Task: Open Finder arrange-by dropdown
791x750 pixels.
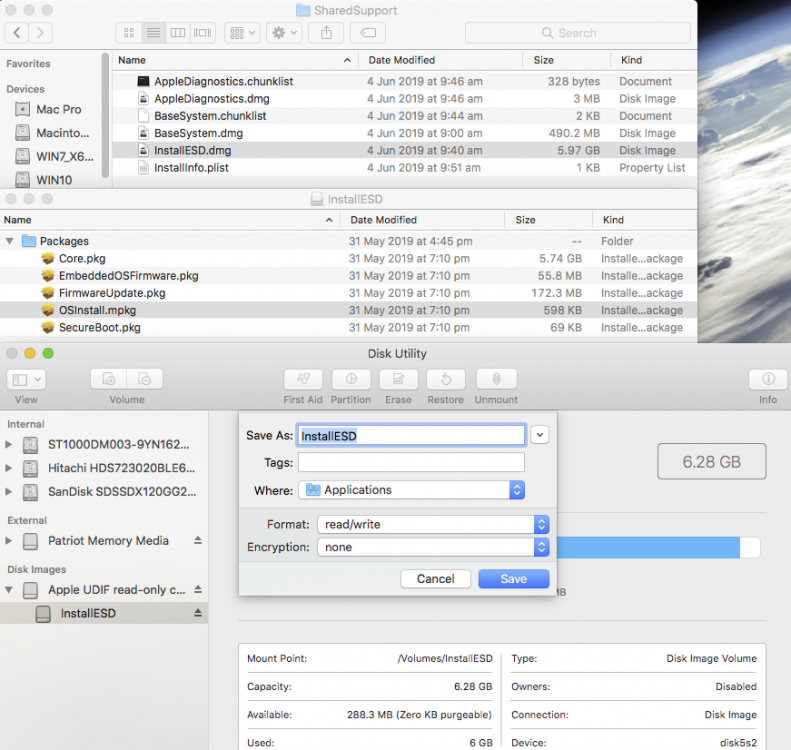Action: pos(242,33)
